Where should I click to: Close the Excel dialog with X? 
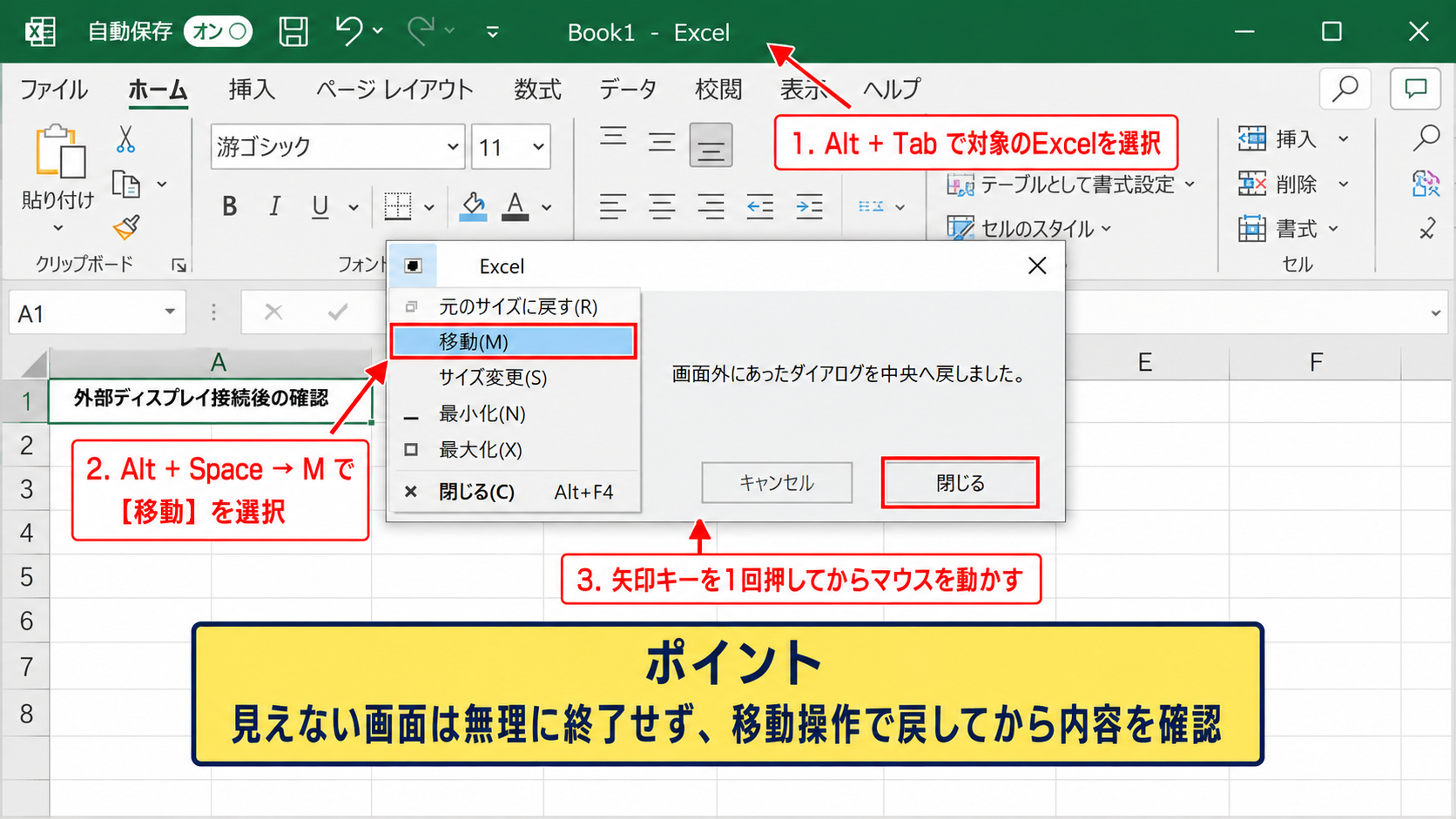[x=1037, y=265]
